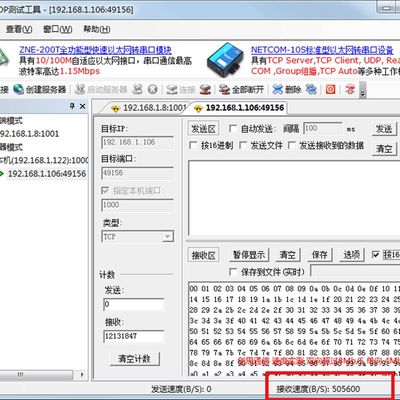Click 发送速度(B/S): 0 status text
400x400 pixels.
coord(181,389)
